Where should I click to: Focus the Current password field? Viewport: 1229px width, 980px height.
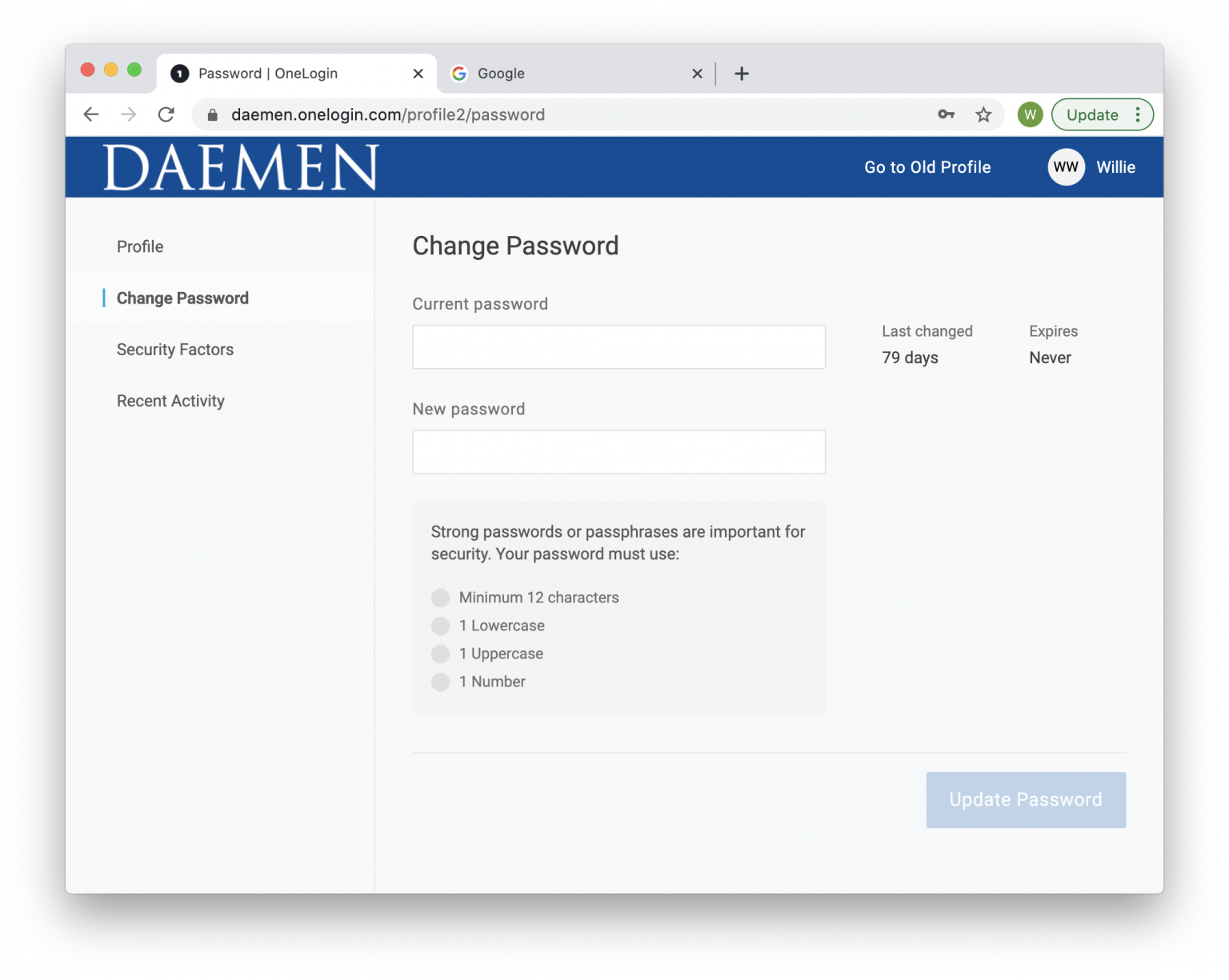coord(619,347)
